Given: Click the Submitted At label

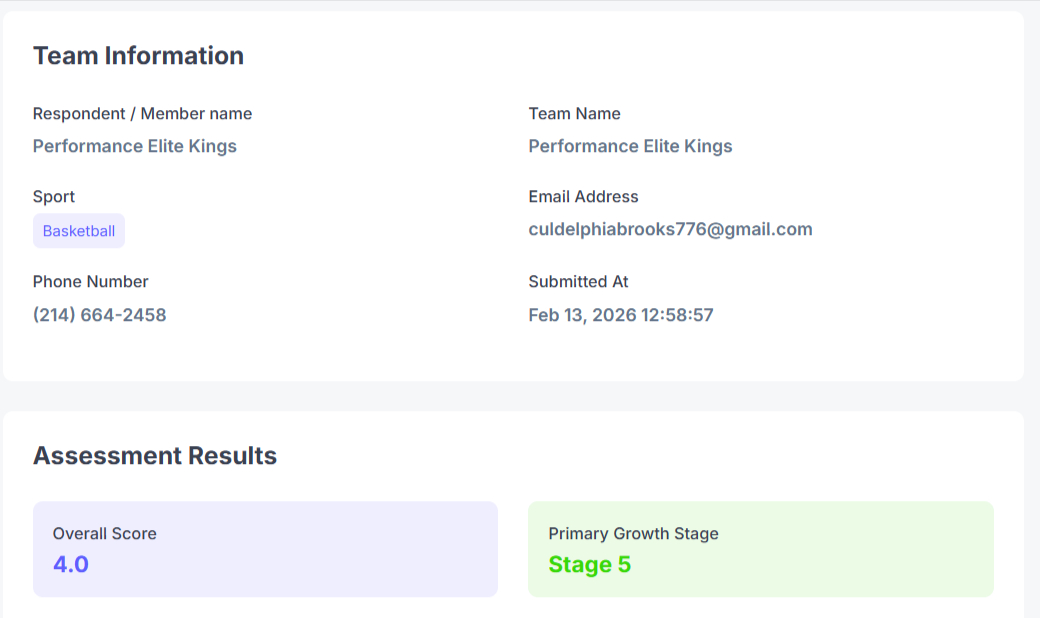Looking at the screenshot, I should pyautogui.click(x=578, y=282).
